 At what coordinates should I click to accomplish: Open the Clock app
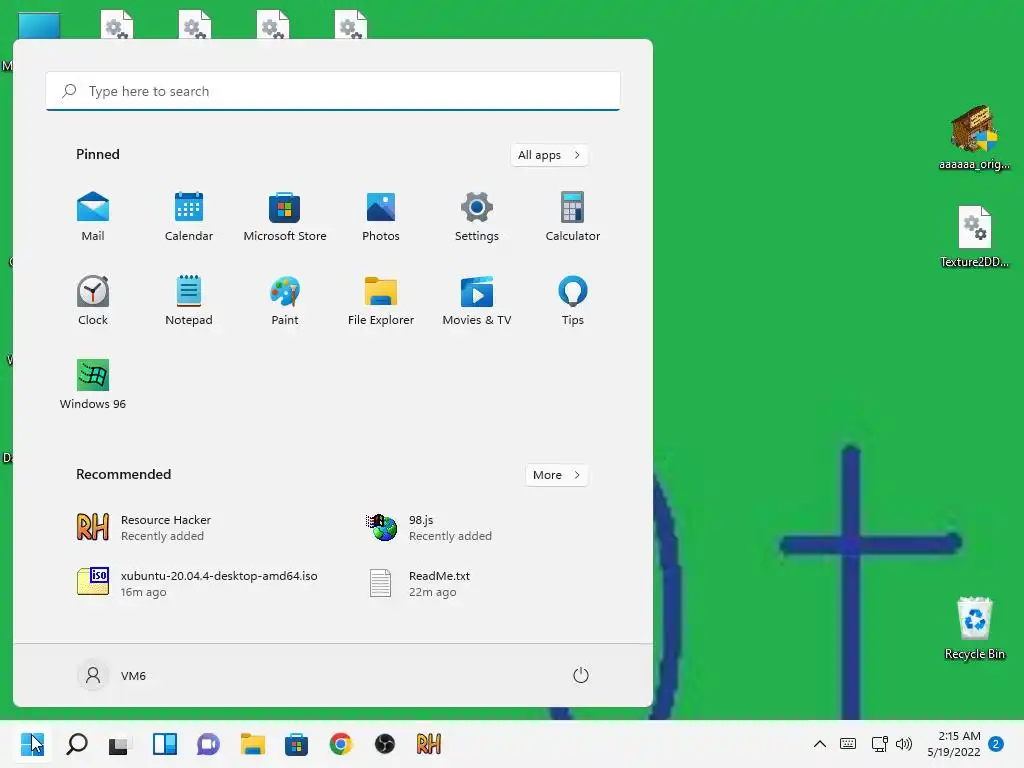click(93, 301)
